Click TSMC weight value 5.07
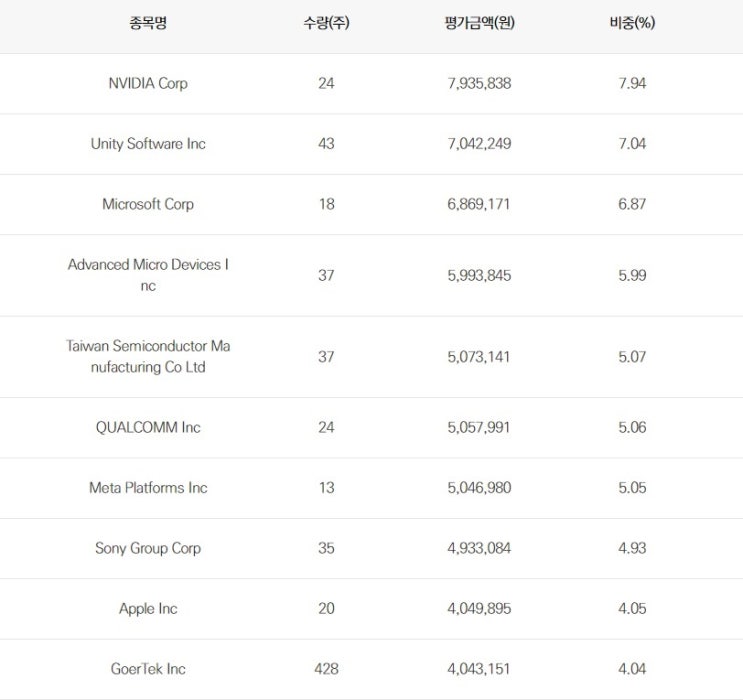743x700 pixels. (x=632, y=357)
